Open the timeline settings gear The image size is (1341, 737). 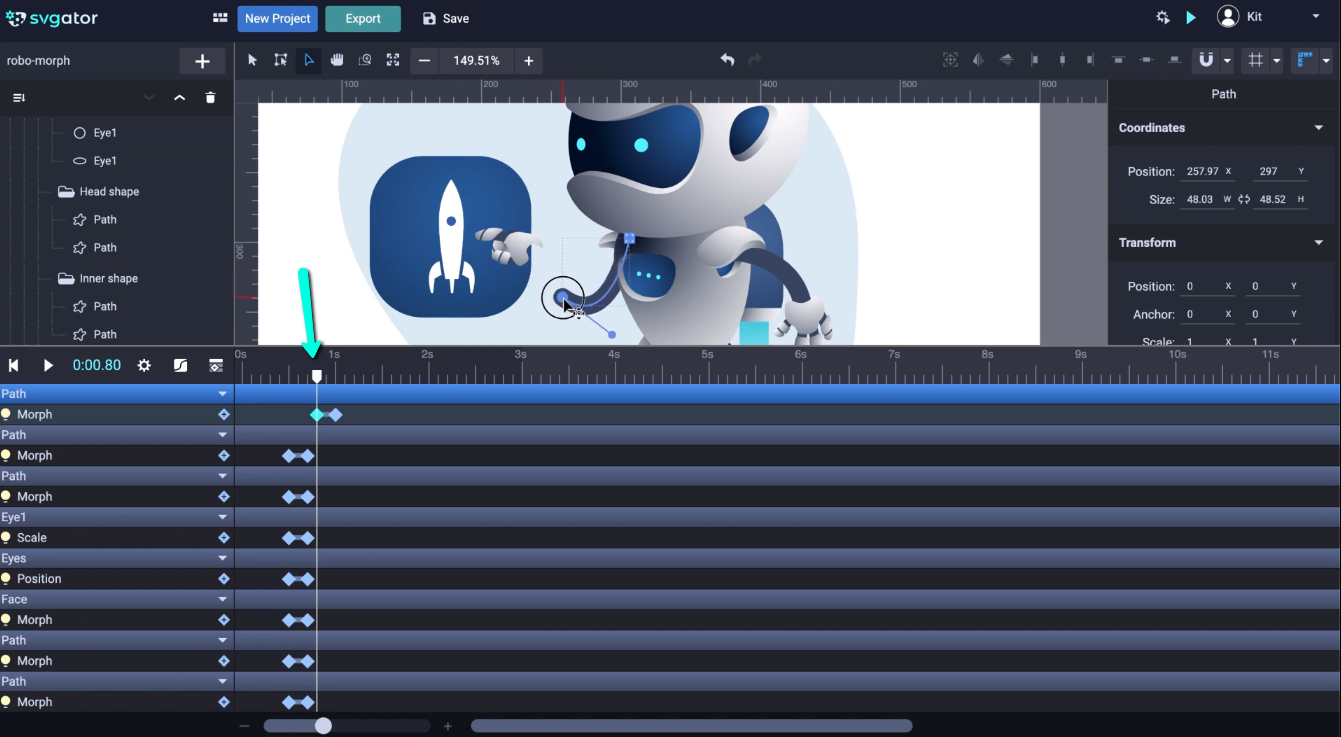[x=144, y=366]
